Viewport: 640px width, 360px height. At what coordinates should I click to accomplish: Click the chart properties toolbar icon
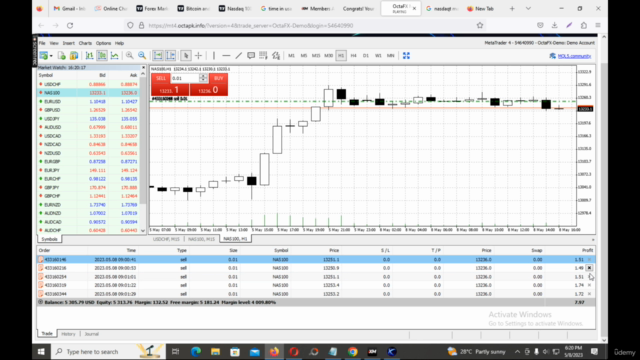tap(276, 56)
